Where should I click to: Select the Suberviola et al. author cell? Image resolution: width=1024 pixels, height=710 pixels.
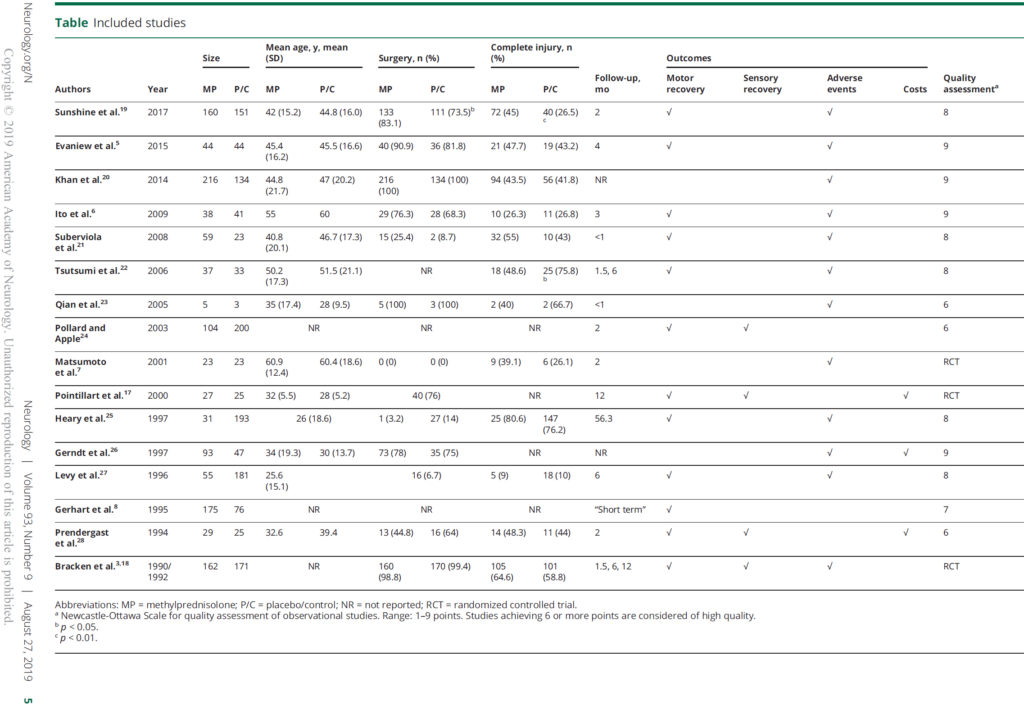click(78, 242)
